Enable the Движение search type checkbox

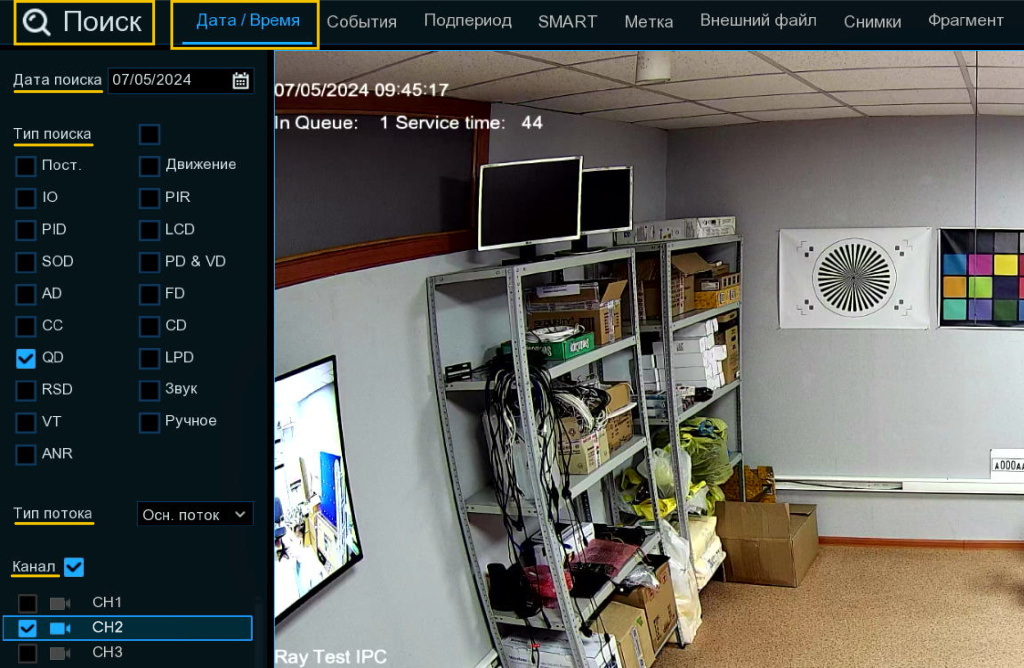pos(149,165)
